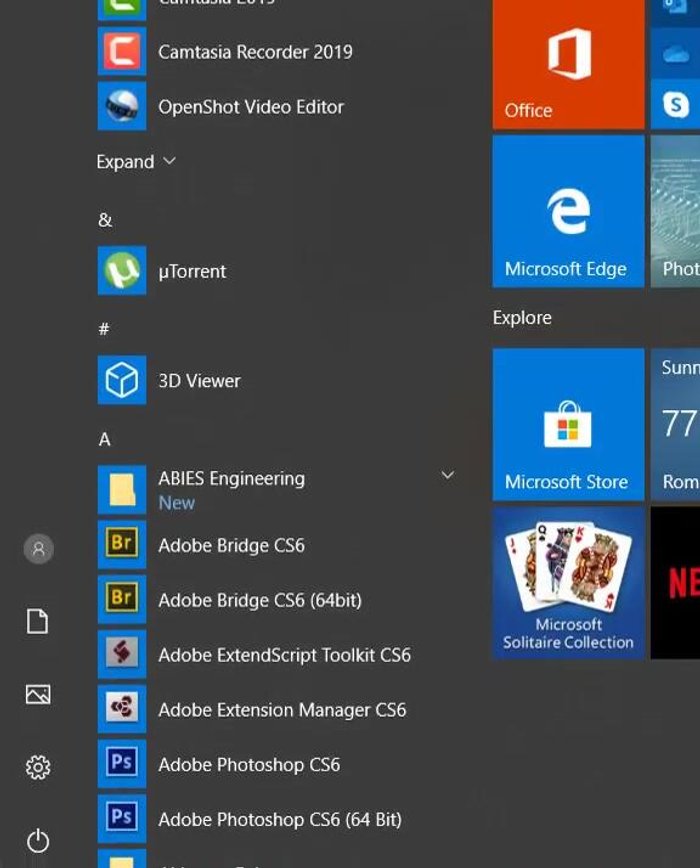700x868 pixels.
Task: Open the Microsoft Edge tile
Action: tap(568, 212)
